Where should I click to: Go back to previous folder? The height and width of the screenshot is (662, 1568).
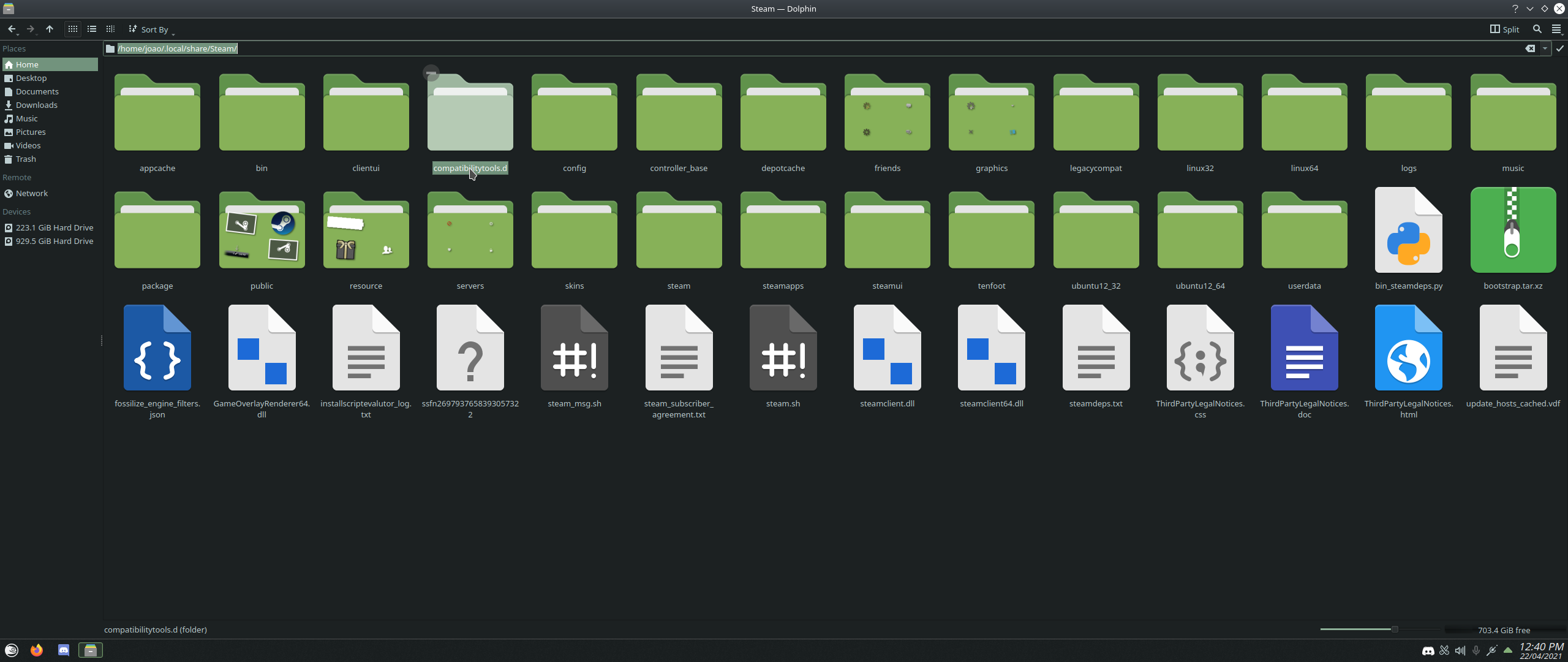point(12,29)
